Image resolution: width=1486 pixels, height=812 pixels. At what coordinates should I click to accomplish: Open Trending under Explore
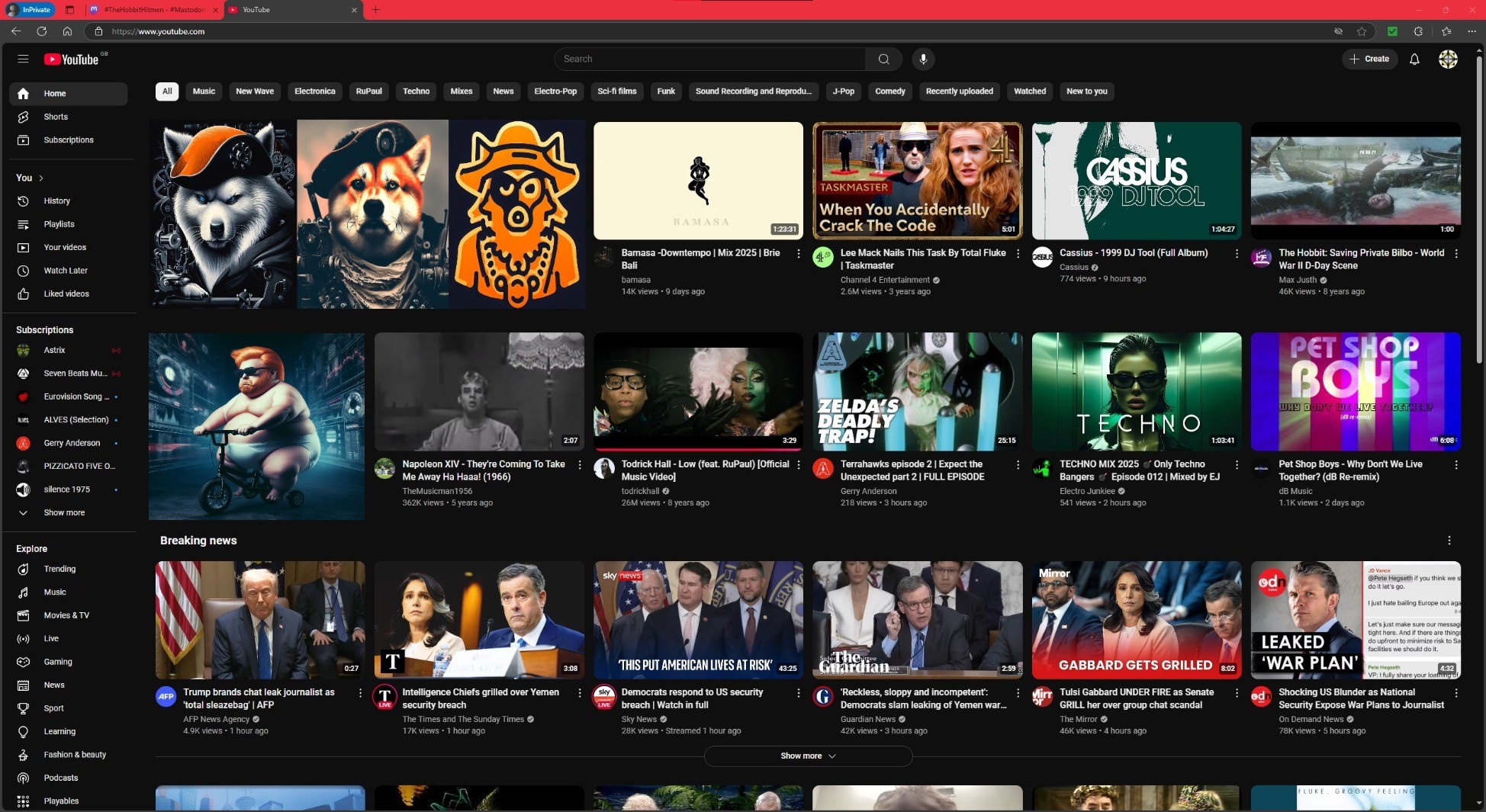(x=68, y=569)
